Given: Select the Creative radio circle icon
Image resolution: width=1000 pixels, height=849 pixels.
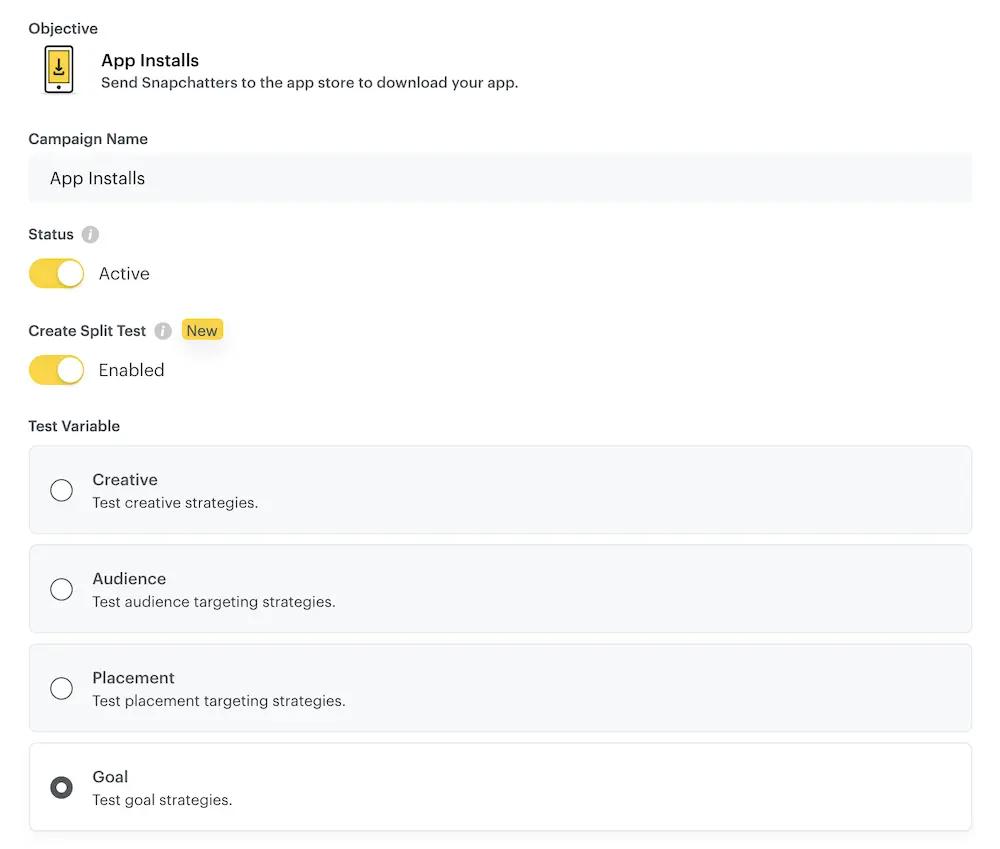Looking at the screenshot, I should (61, 490).
